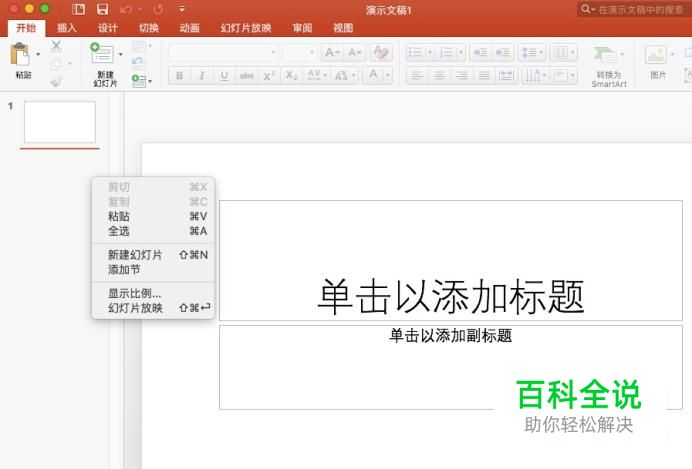Open the font color A dropdown arrow
692x469 pixels.
387,75
